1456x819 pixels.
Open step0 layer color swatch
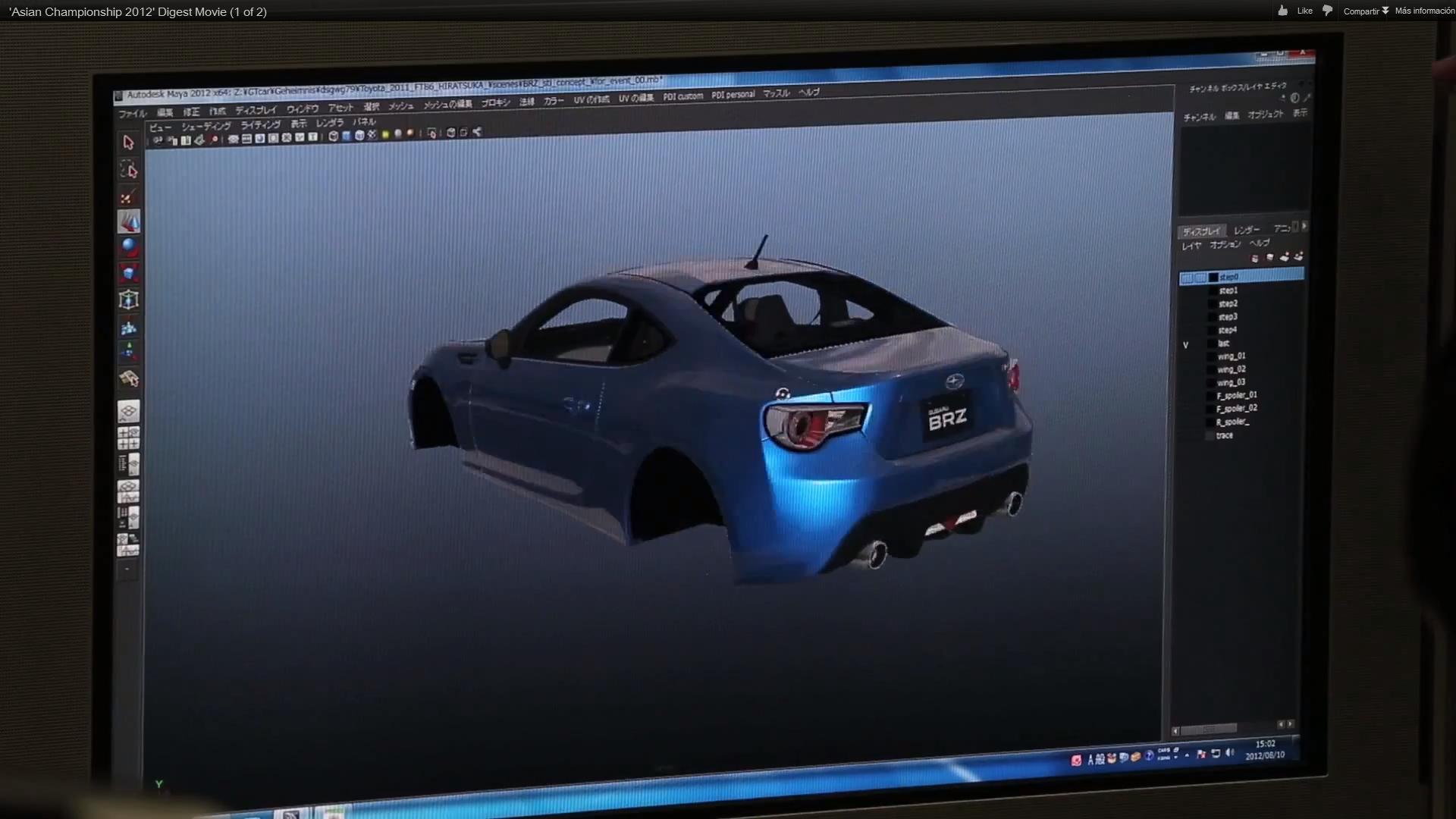[1213, 278]
